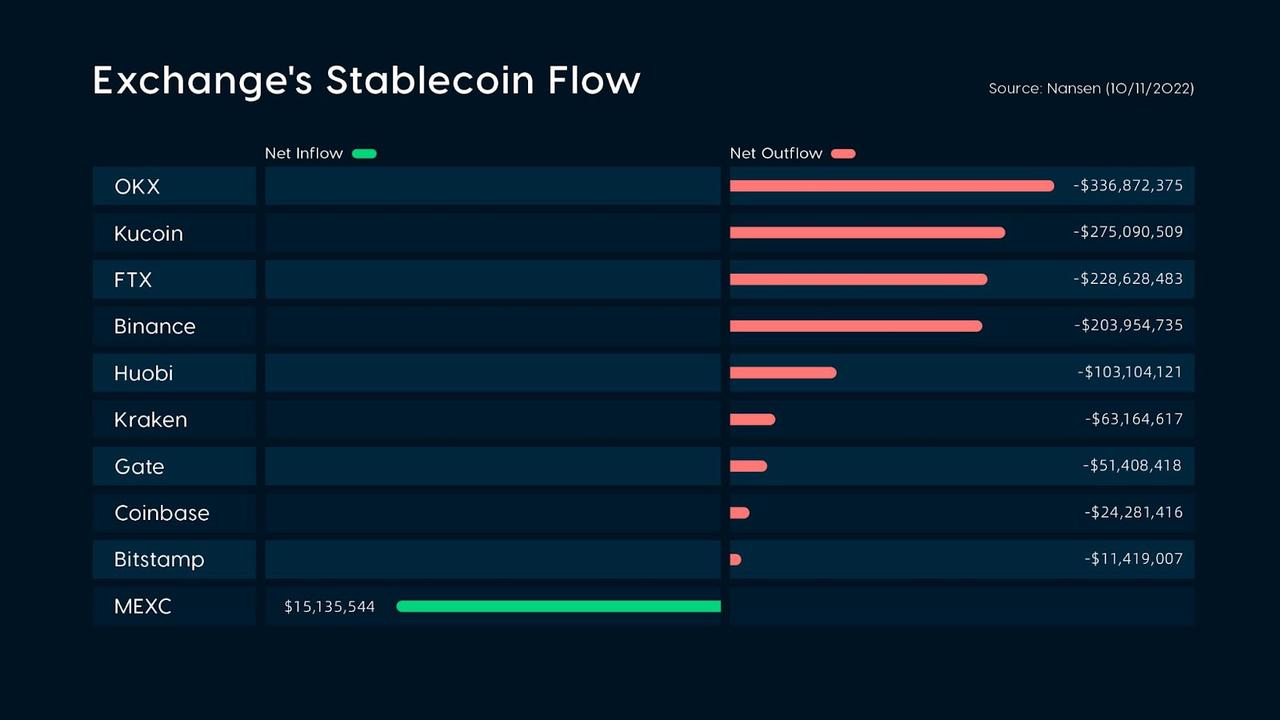
Task: Select the Kucoin exchange label
Action: pyautogui.click(x=148, y=233)
